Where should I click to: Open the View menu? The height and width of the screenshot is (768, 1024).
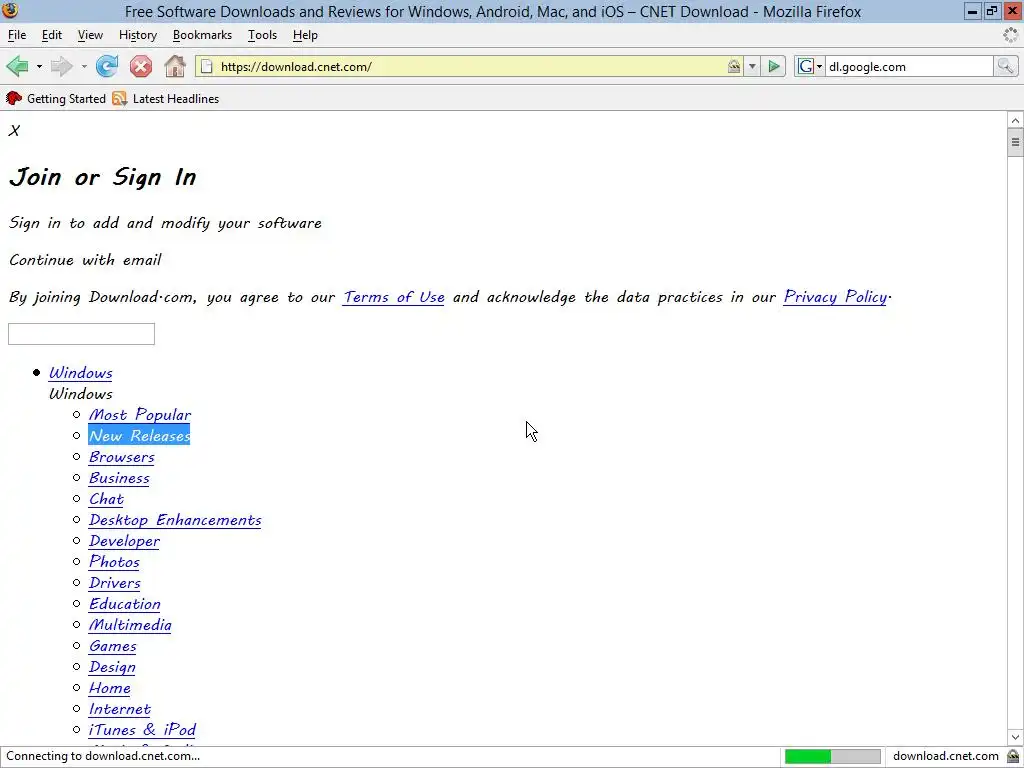tap(90, 35)
